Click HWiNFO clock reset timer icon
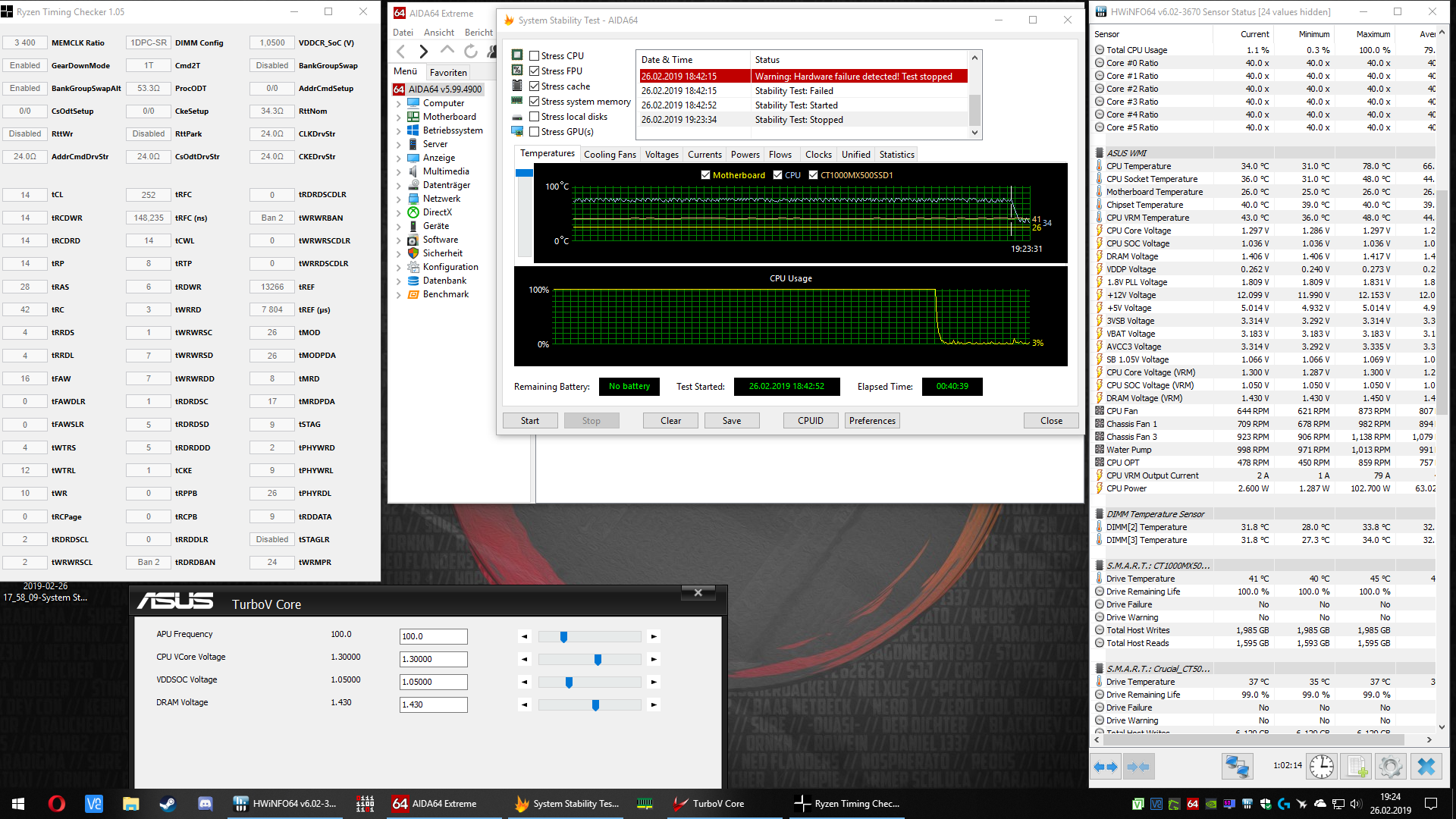This screenshot has width=1456, height=819. (1322, 767)
